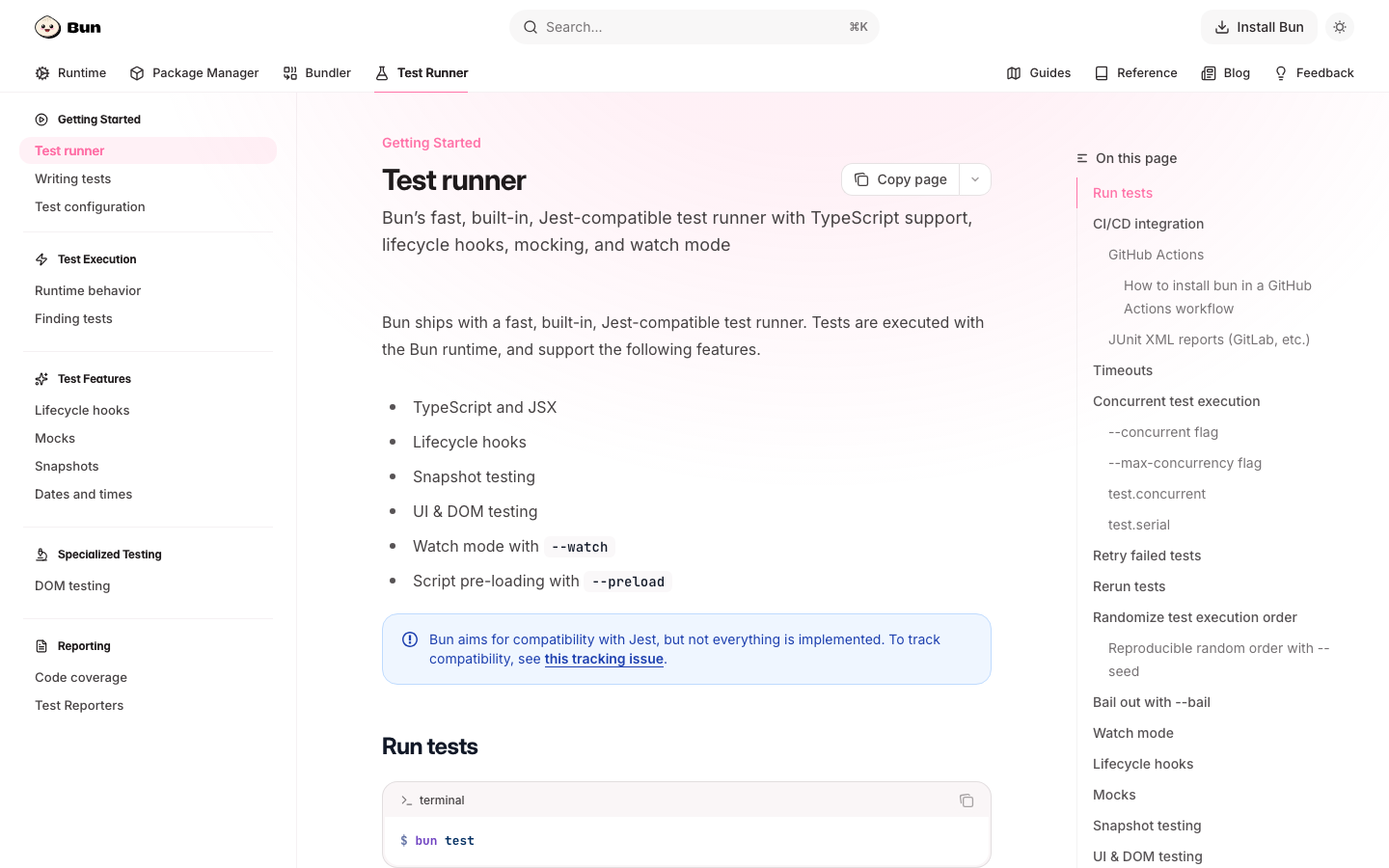Select Test runner in the sidebar
Image resolution: width=1389 pixels, height=868 pixels.
coord(148,150)
